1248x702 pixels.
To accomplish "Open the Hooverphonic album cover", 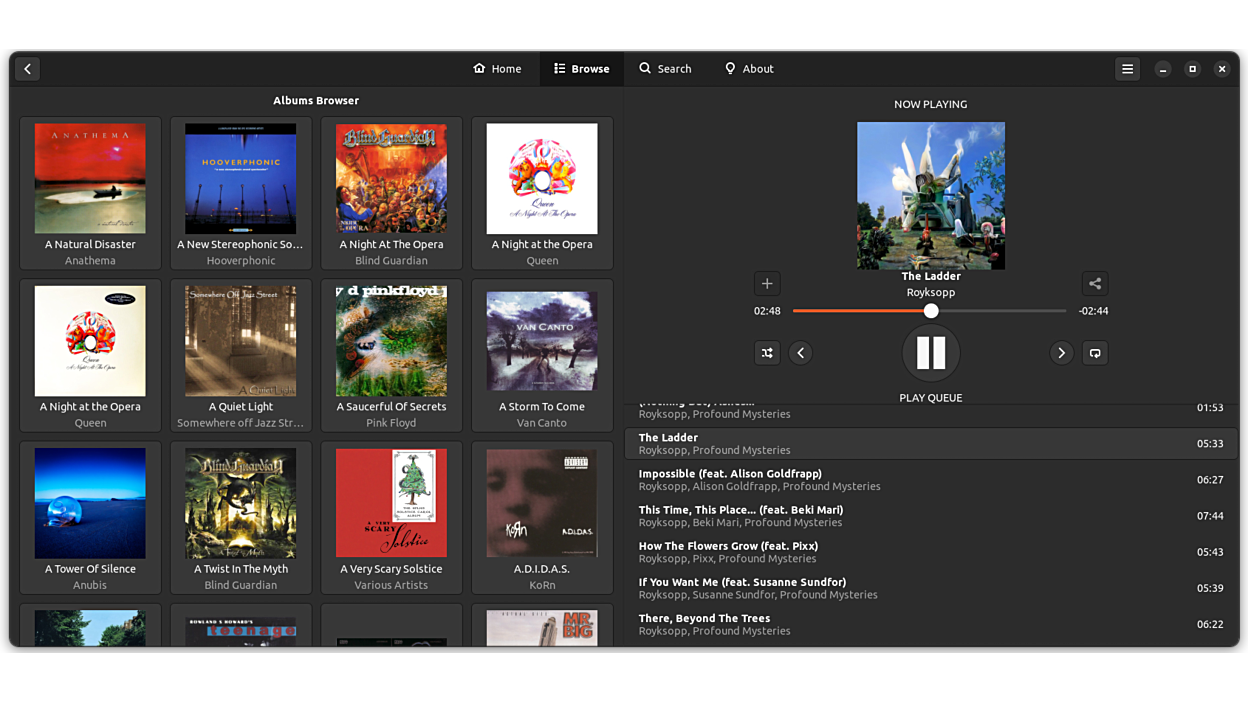I will pyautogui.click(x=240, y=179).
